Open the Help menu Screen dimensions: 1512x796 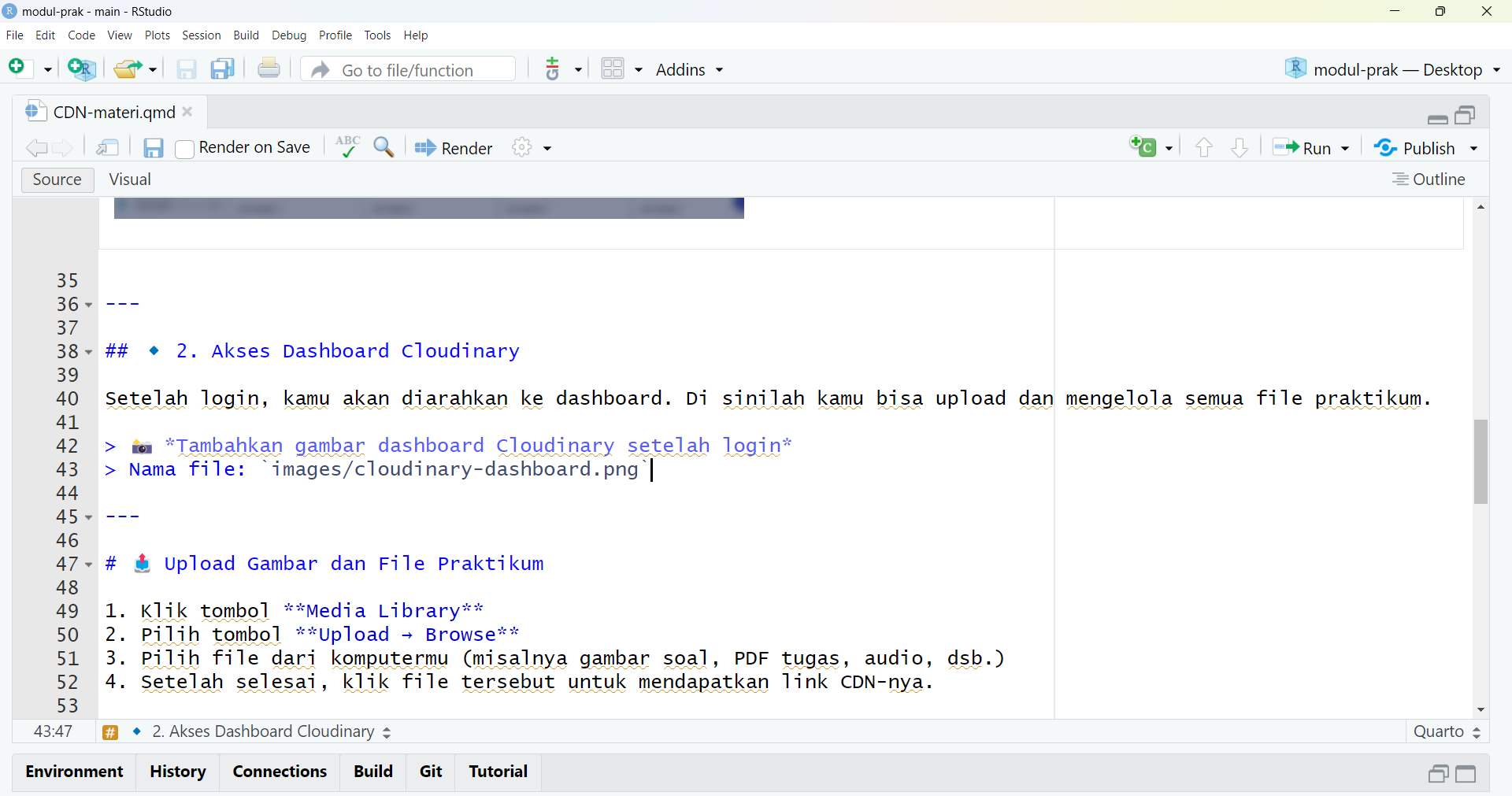416,35
